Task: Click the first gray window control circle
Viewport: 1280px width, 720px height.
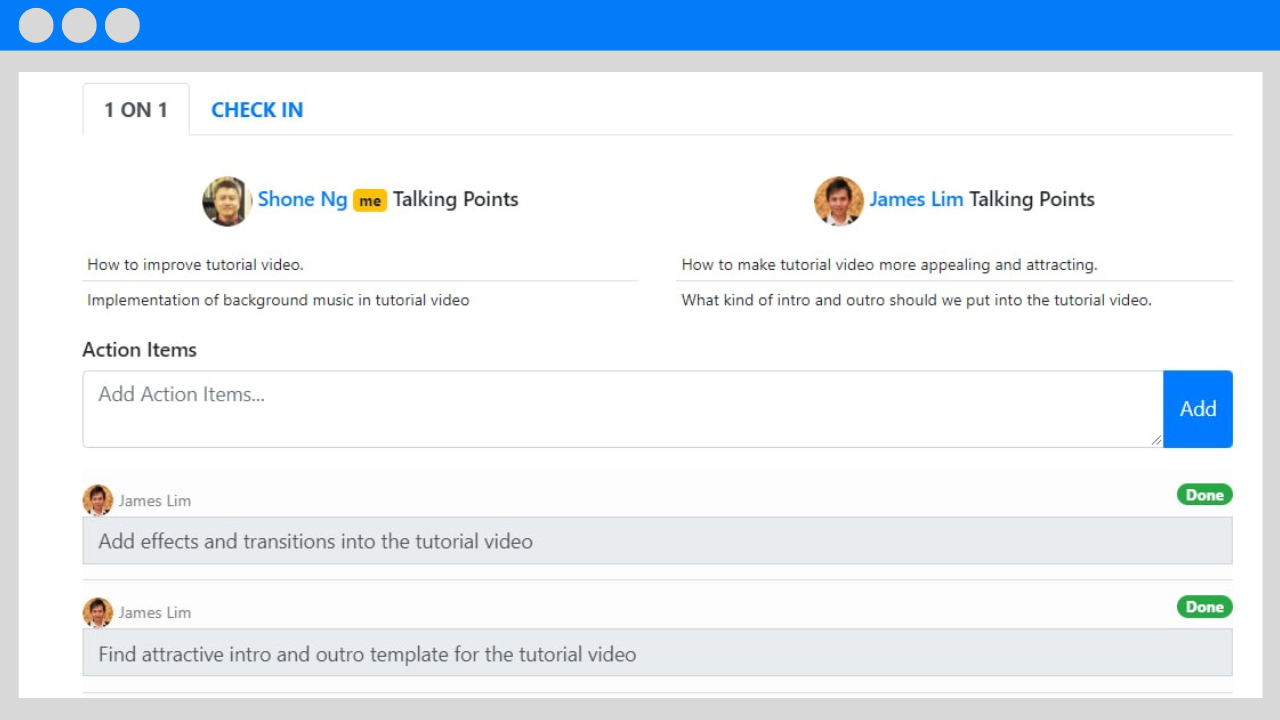Action: tap(36, 25)
